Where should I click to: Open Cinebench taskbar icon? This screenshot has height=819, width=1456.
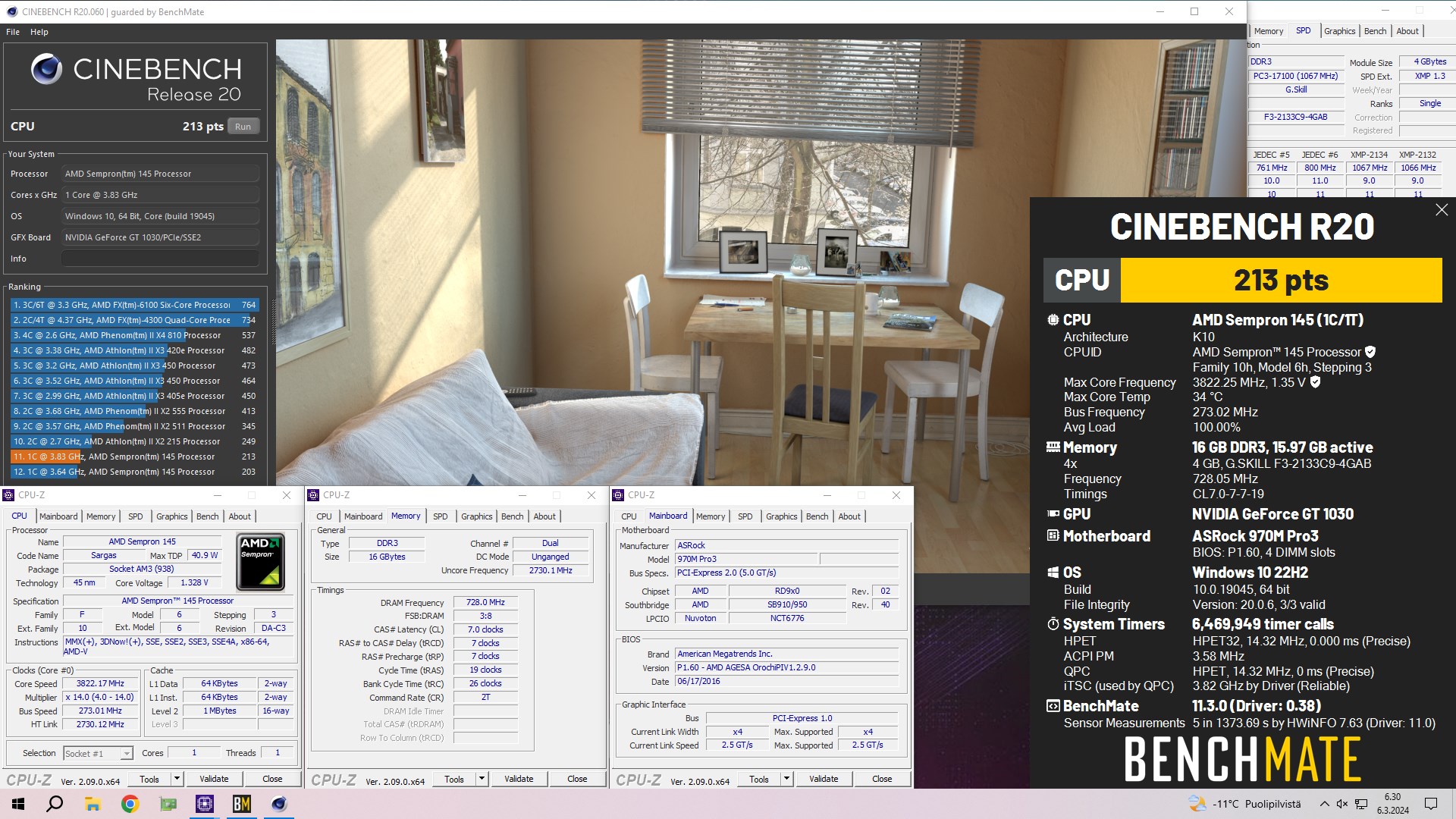tap(279, 804)
